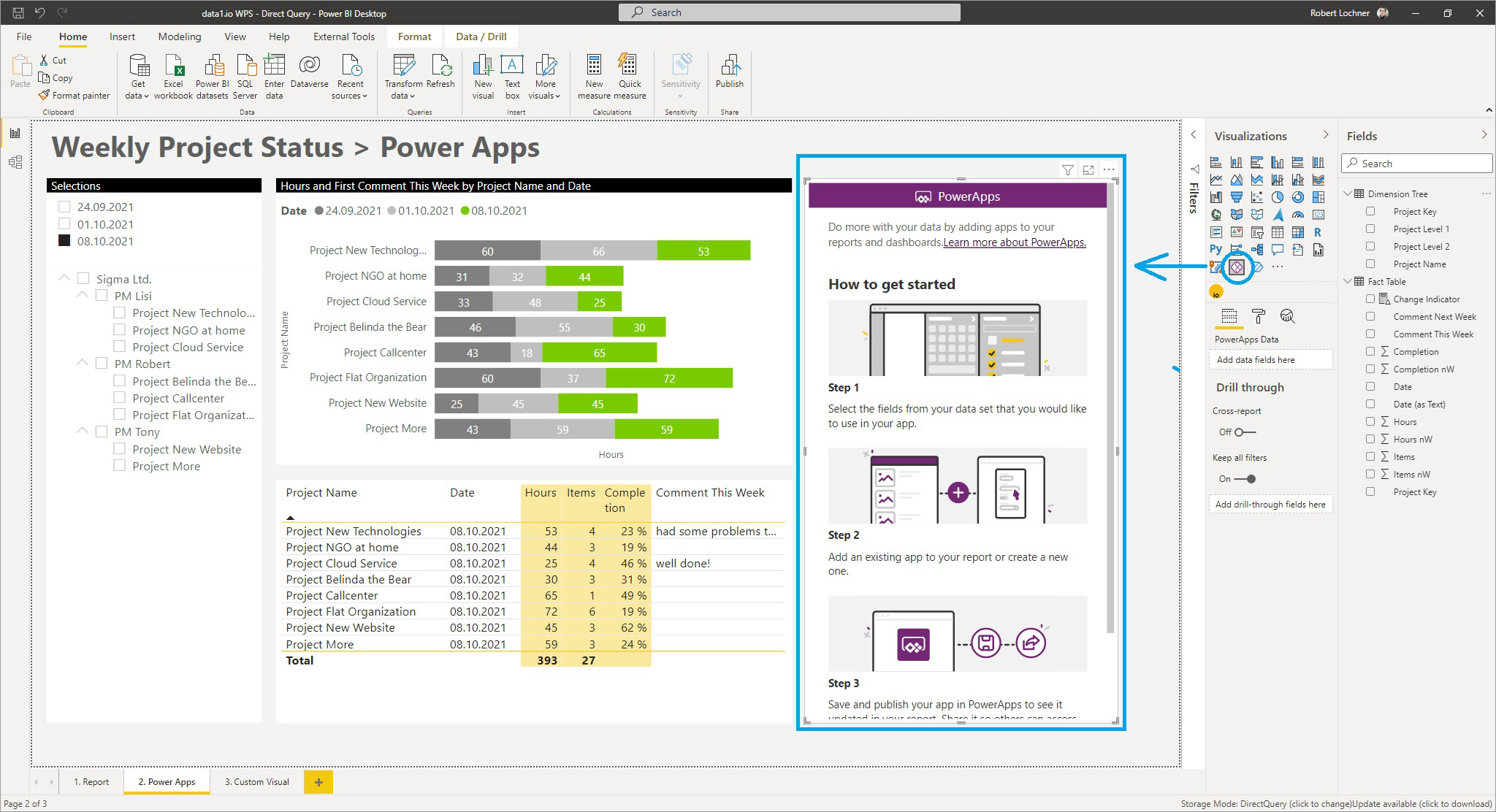Click the Learn more about PowerApps link

pos(1014,242)
